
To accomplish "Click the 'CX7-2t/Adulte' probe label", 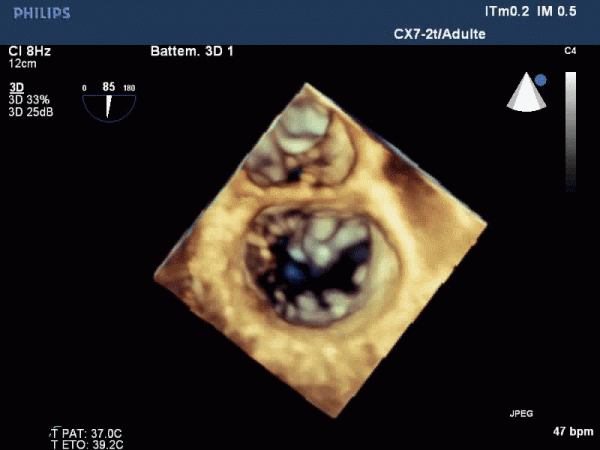I will 440,34.
